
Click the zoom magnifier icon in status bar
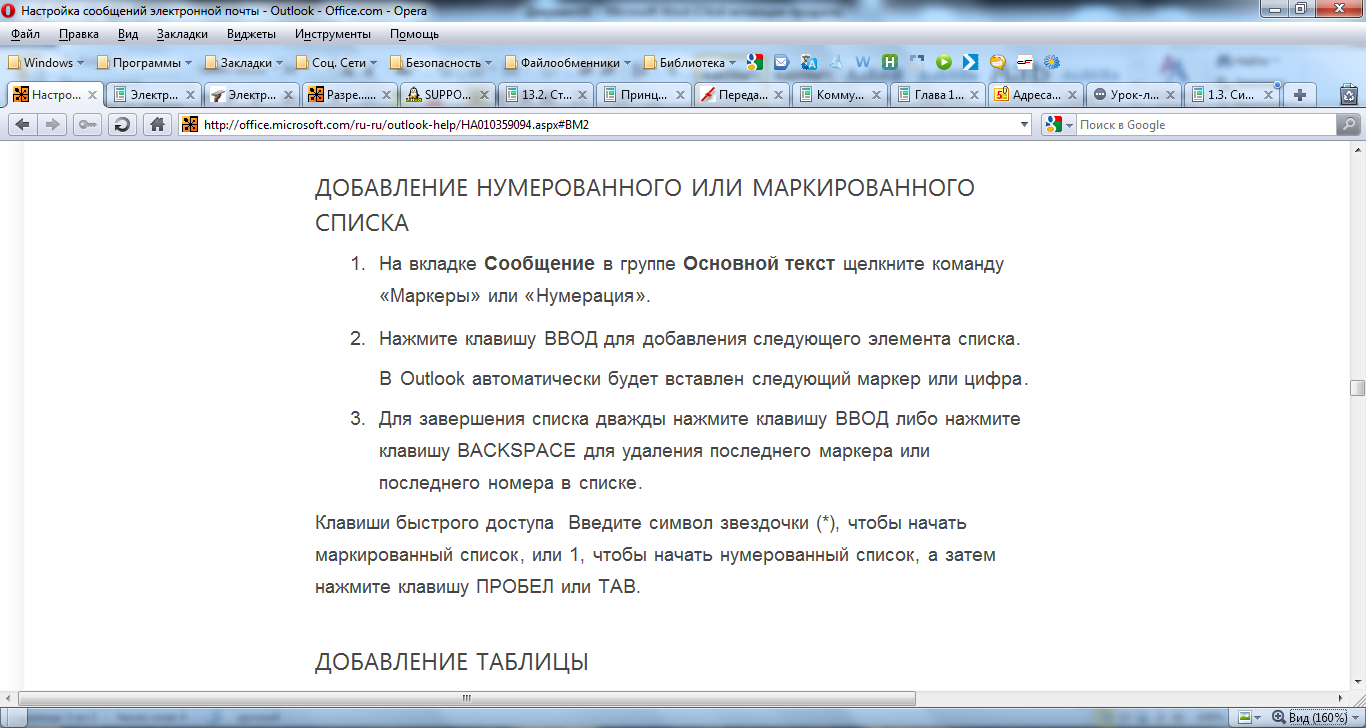click(x=1278, y=718)
